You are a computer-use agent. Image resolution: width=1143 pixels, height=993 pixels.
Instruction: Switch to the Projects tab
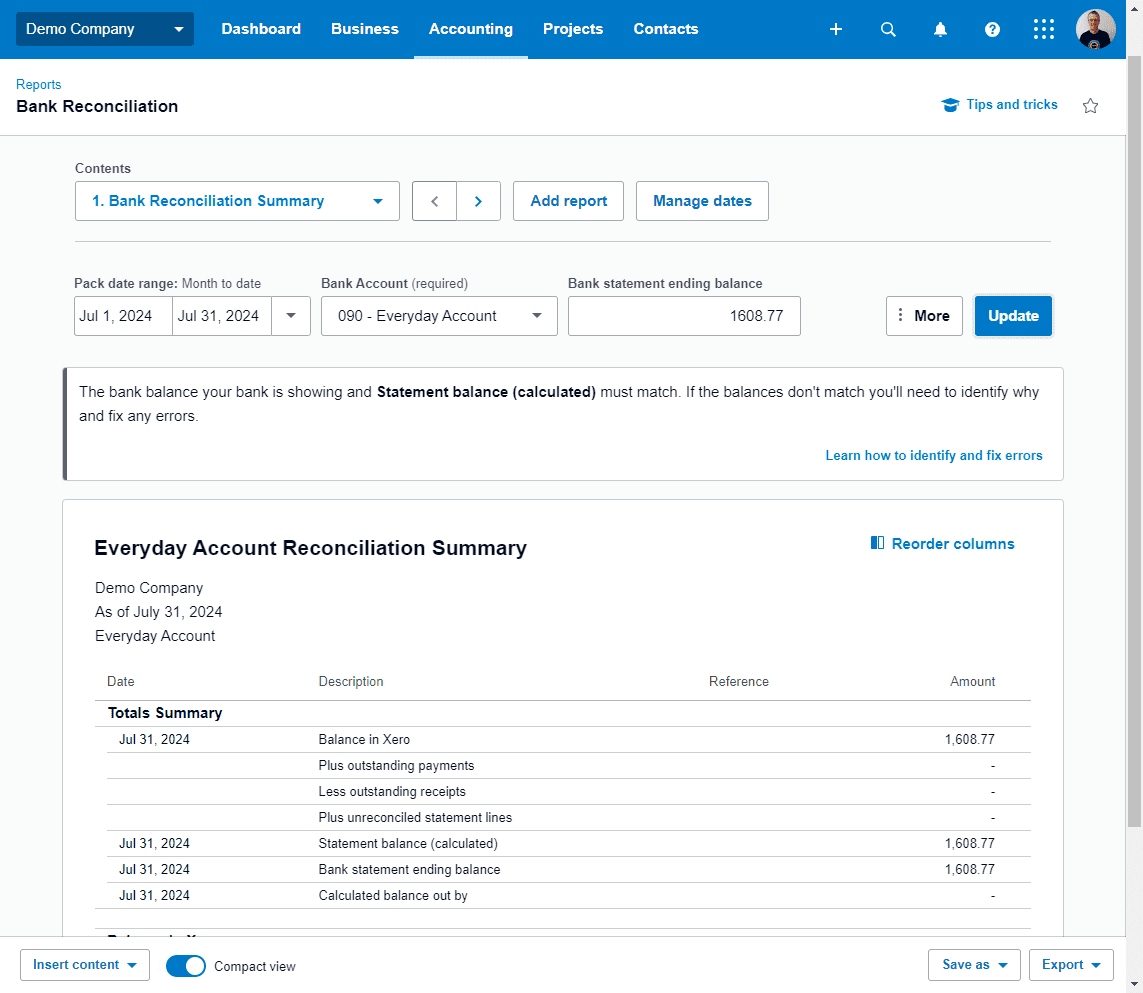(573, 29)
